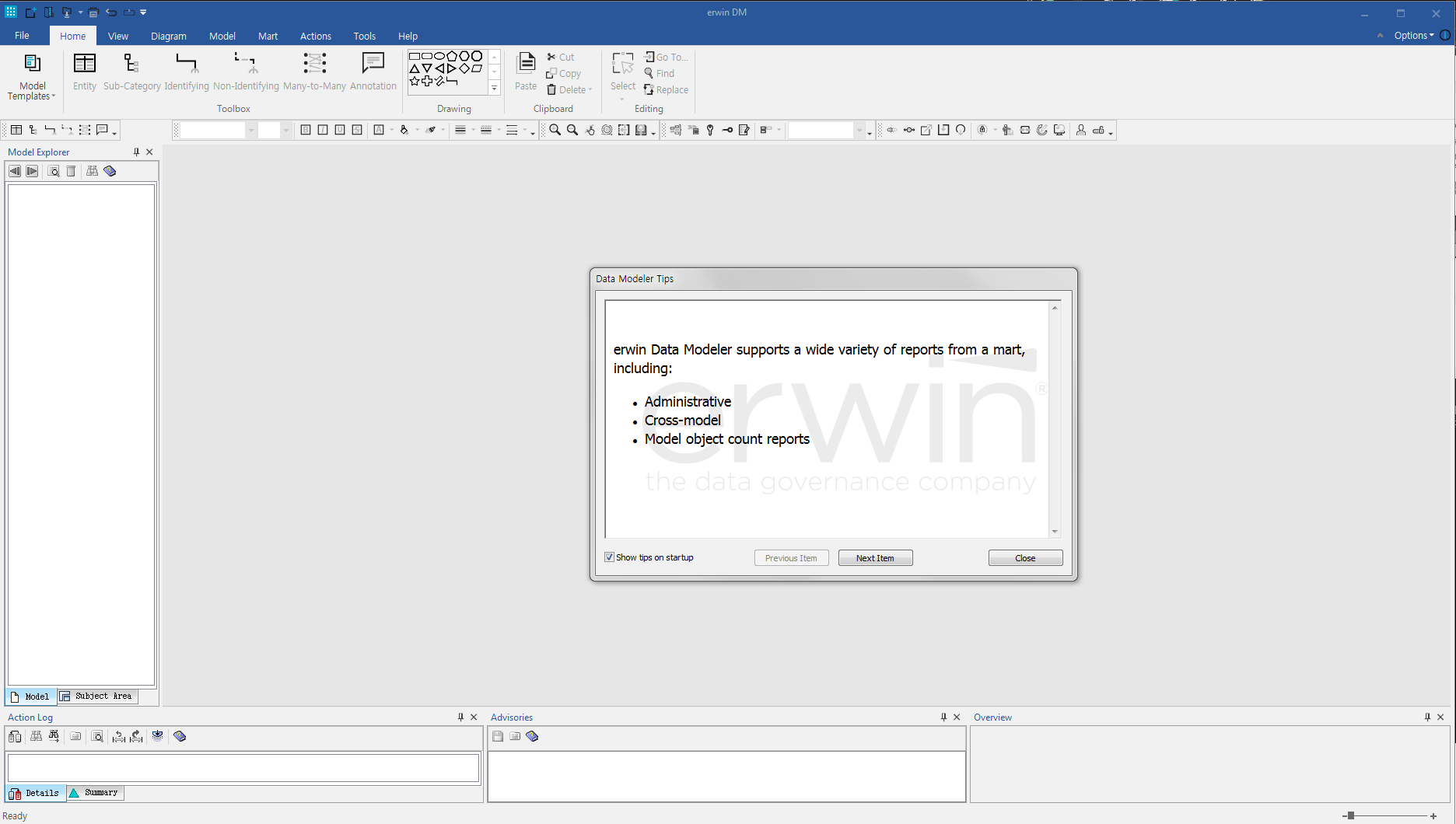Open the Model ribbon tab
The width and height of the screenshot is (1456, 824).
coord(222,36)
